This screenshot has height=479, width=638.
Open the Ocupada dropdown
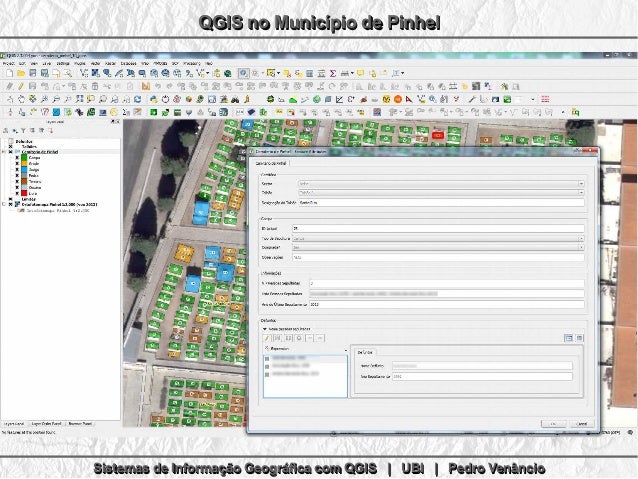[438, 247]
